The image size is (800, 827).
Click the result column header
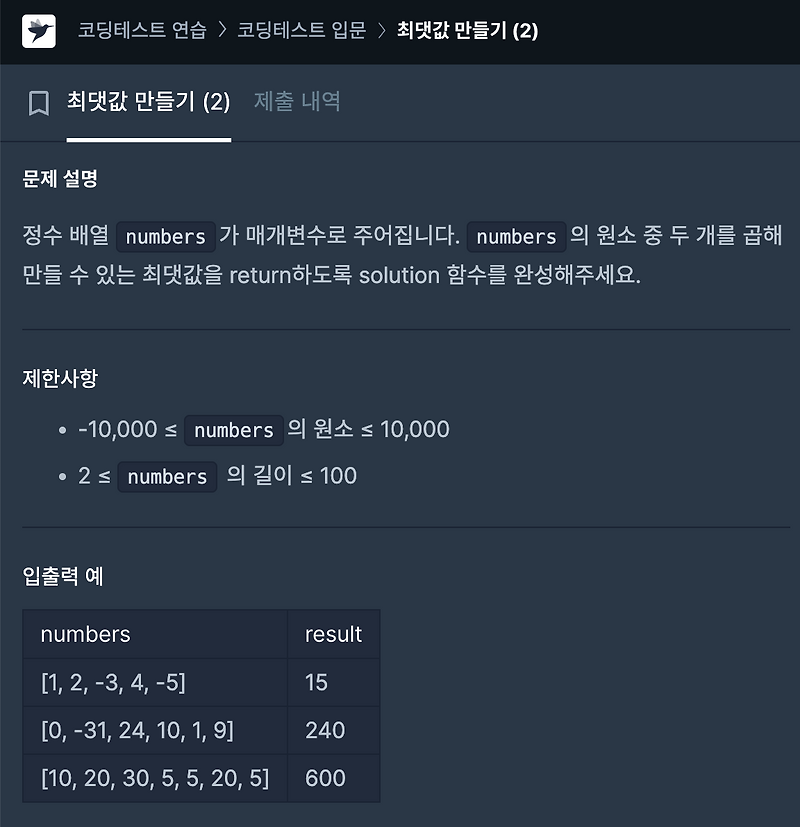pyautogui.click(x=333, y=634)
